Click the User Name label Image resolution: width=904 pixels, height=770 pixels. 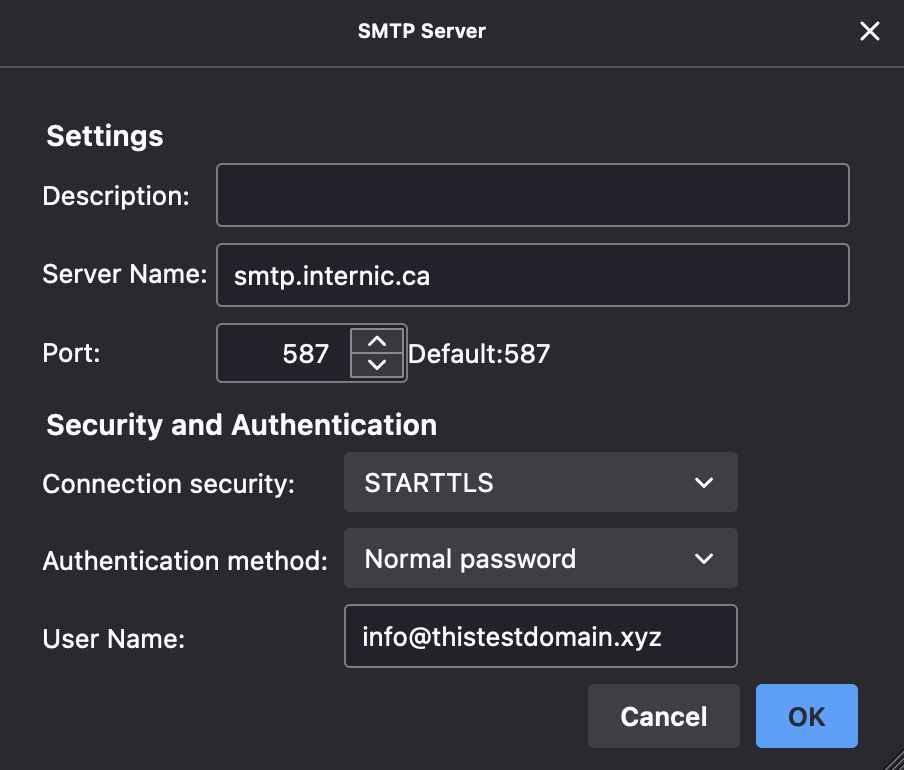(114, 639)
